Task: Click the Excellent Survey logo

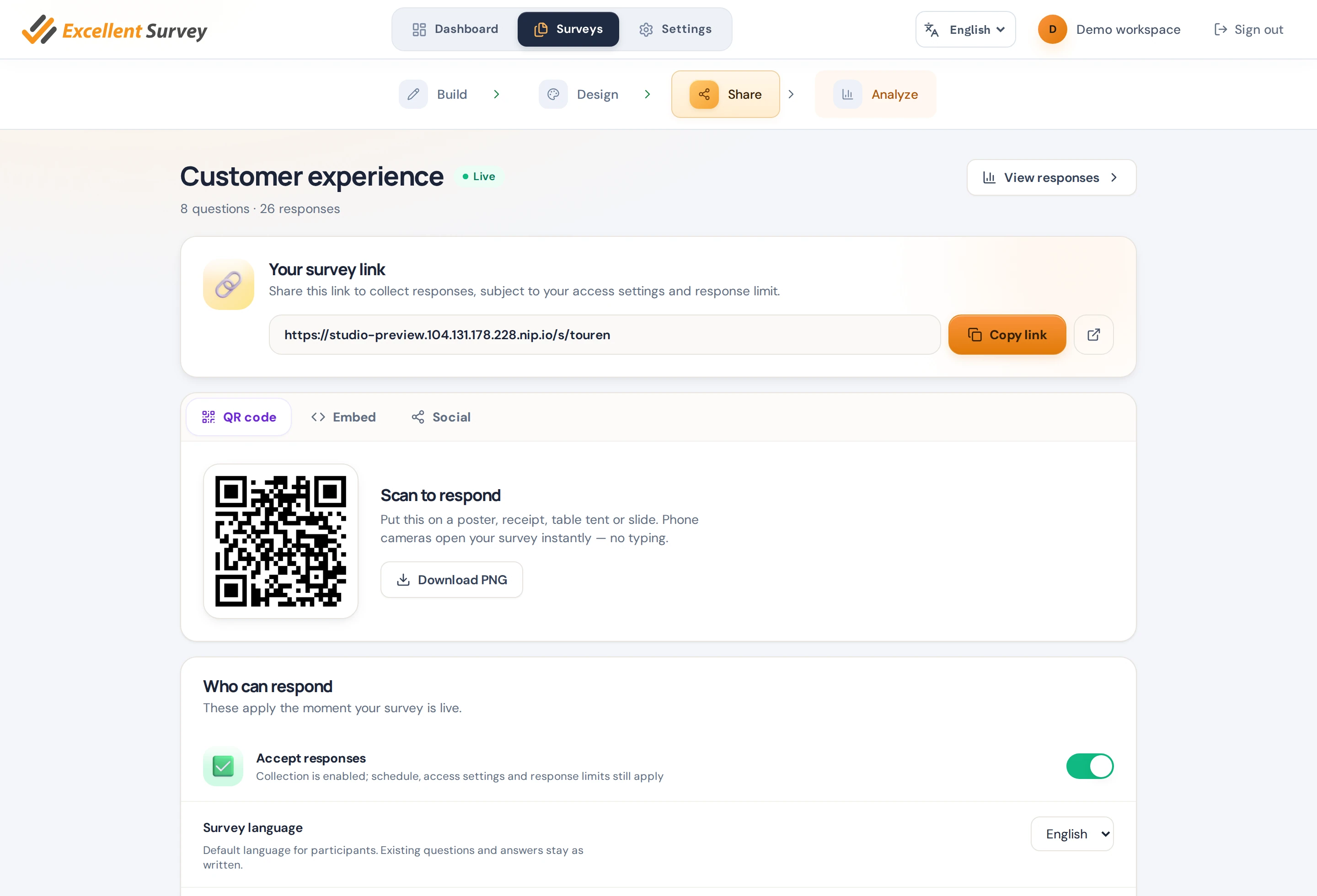Action: [114, 29]
